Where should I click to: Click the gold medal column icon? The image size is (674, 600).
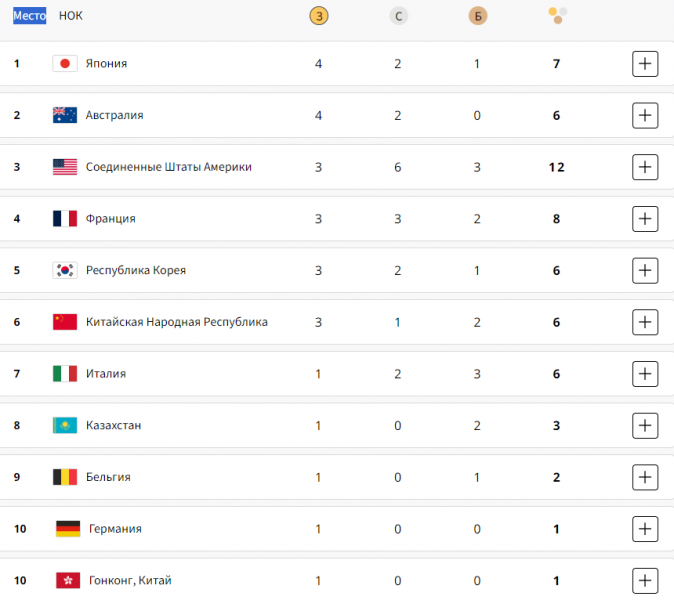[319, 16]
